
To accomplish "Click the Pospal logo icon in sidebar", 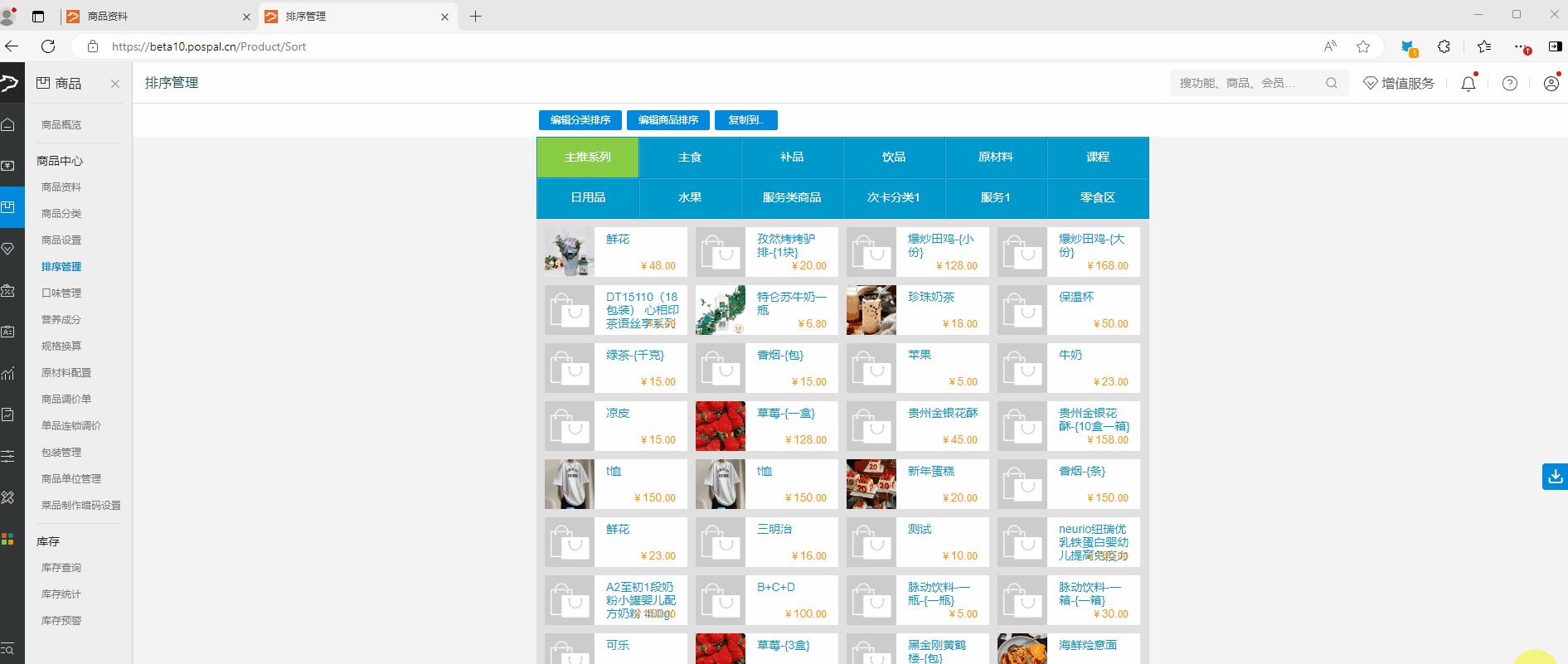I will pyautogui.click(x=9, y=83).
